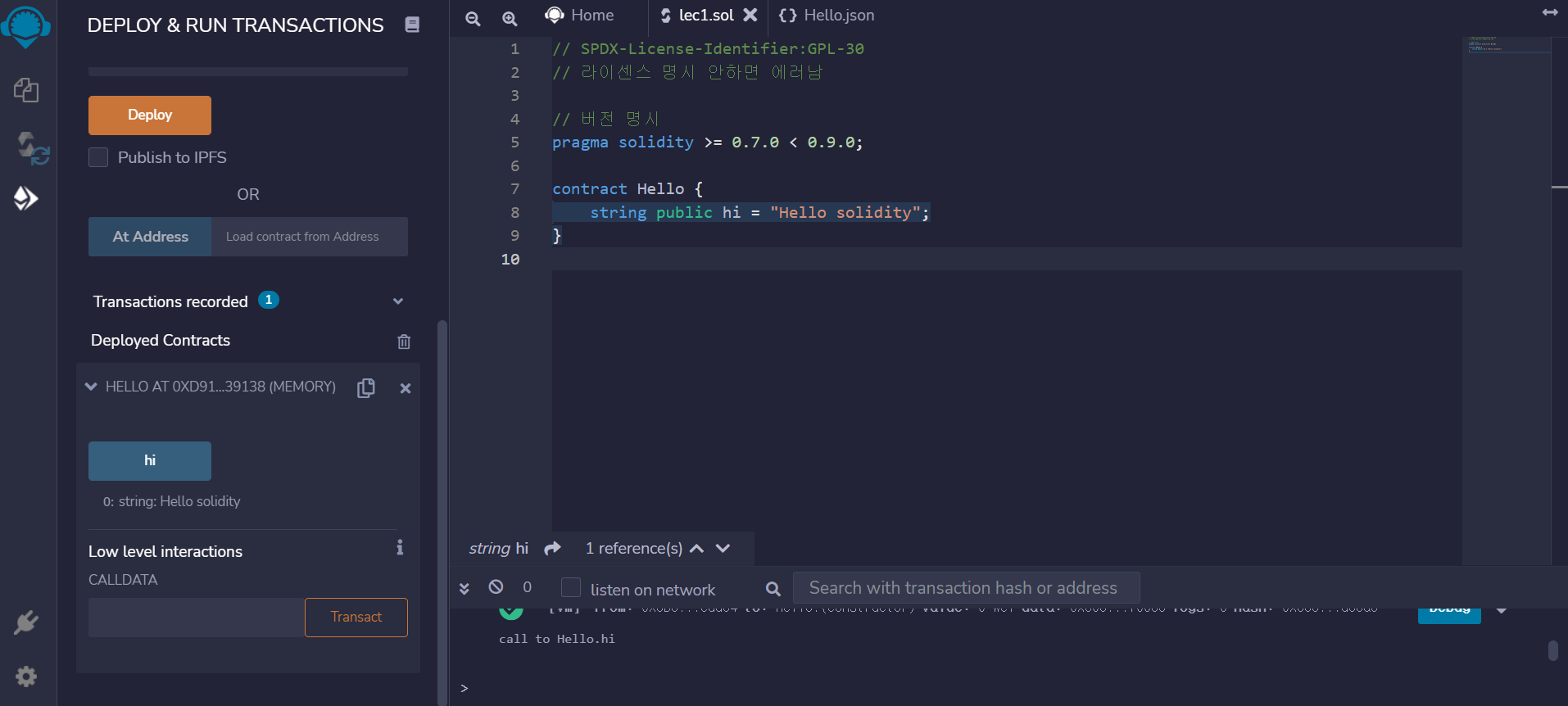Click the orange Deploy button
This screenshot has height=706, width=1568.
150,115
